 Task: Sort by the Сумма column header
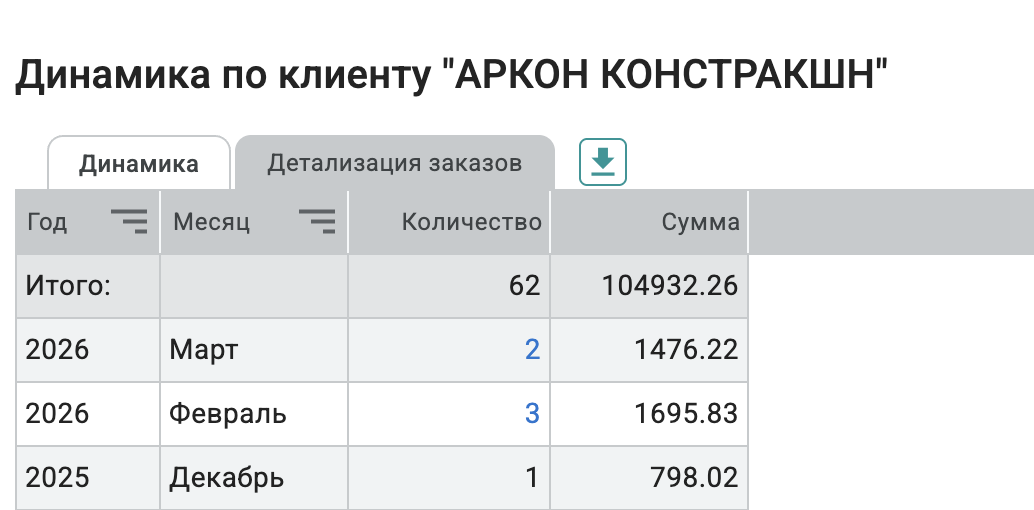click(x=700, y=222)
